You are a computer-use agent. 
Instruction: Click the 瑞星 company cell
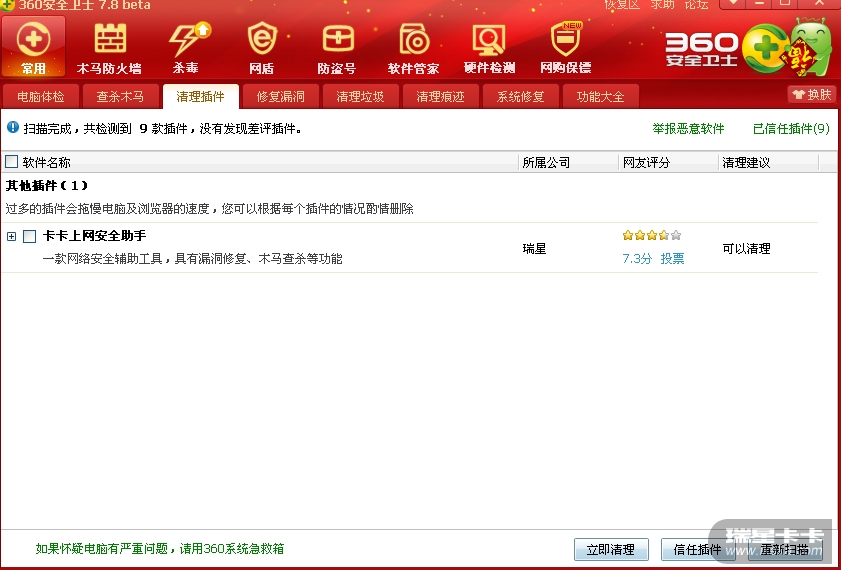(534, 248)
